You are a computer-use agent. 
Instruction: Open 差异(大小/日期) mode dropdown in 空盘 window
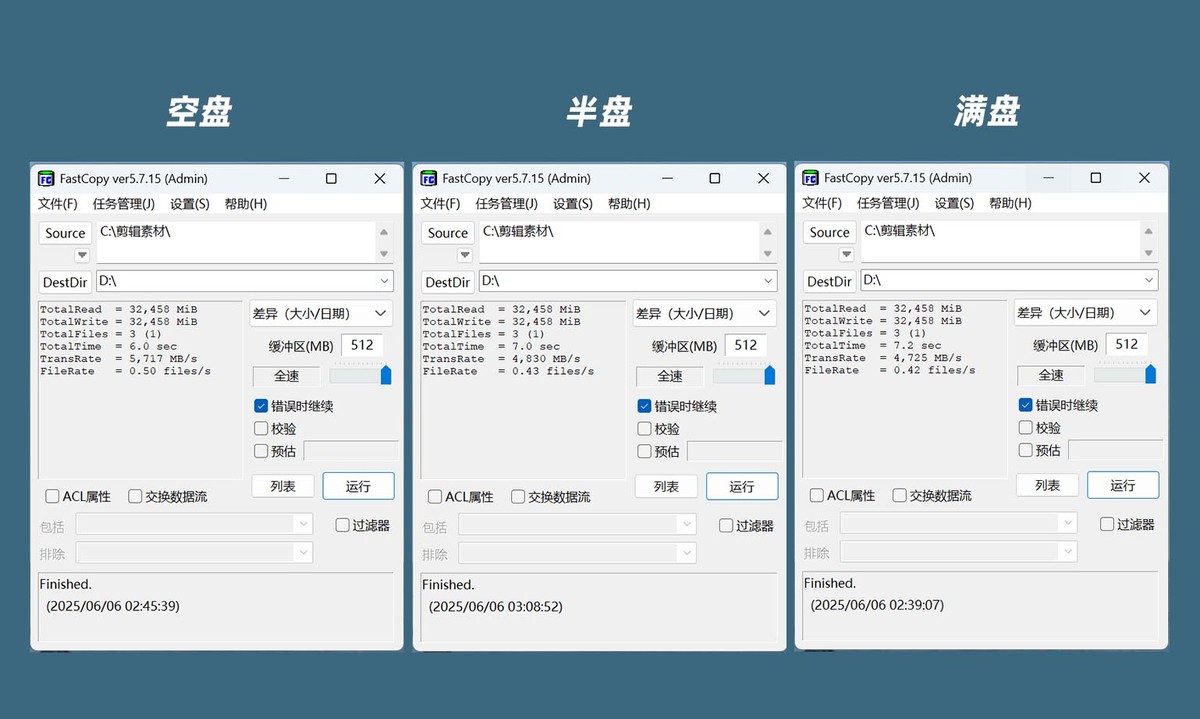coord(321,314)
